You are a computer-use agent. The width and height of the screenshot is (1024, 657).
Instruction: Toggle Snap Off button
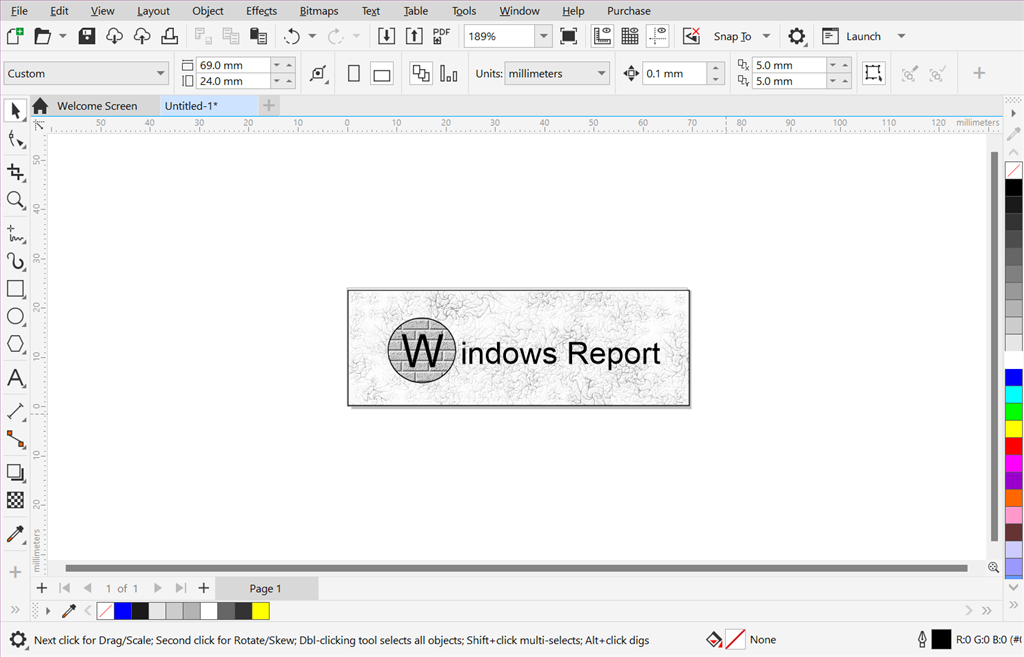[x=691, y=36]
